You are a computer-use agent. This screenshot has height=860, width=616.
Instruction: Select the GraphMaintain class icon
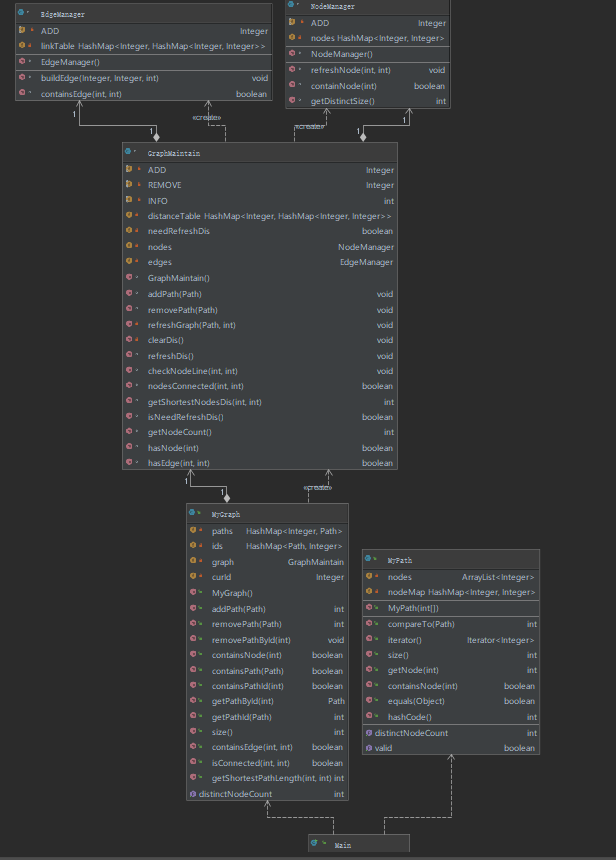point(130,154)
